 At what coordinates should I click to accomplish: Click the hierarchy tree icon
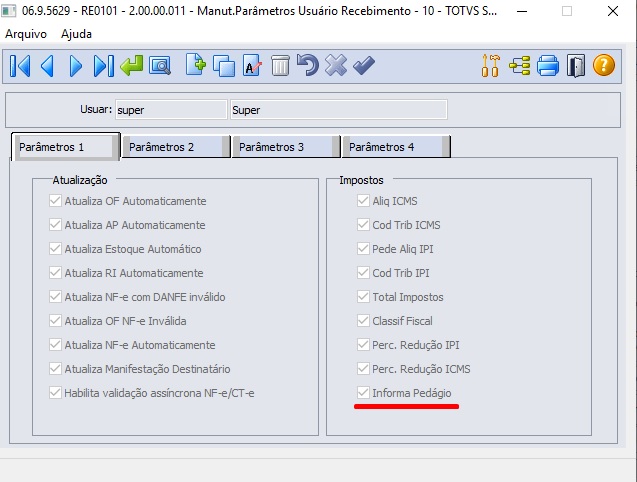[x=520, y=65]
